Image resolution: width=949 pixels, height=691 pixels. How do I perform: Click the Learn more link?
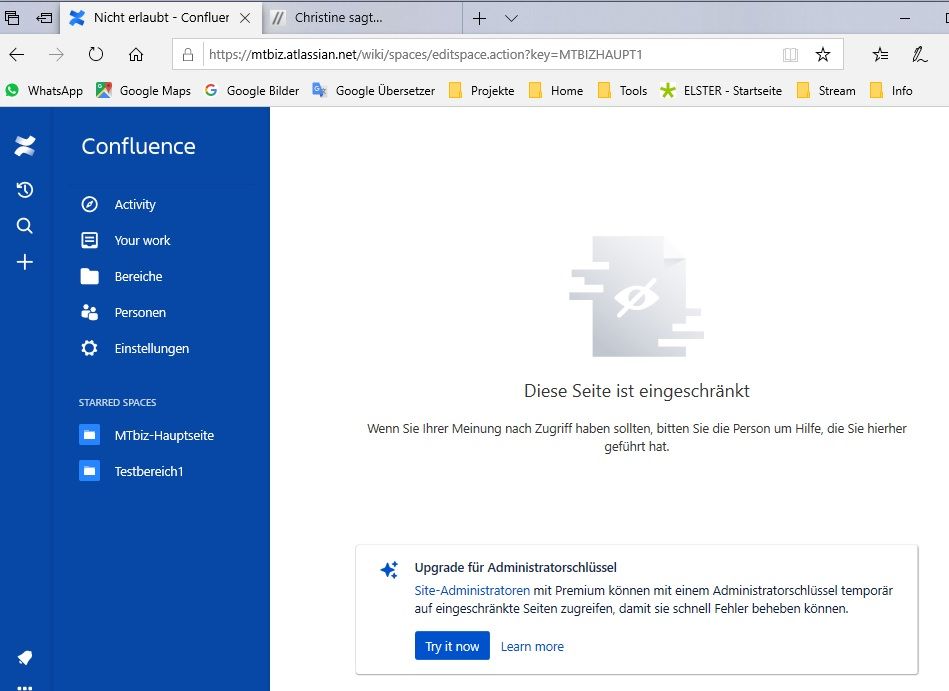(x=532, y=646)
